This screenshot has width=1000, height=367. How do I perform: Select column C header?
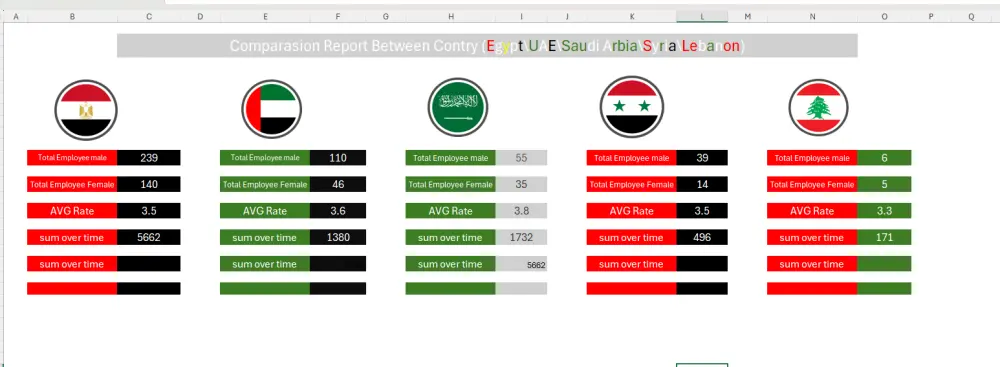(149, 17)
